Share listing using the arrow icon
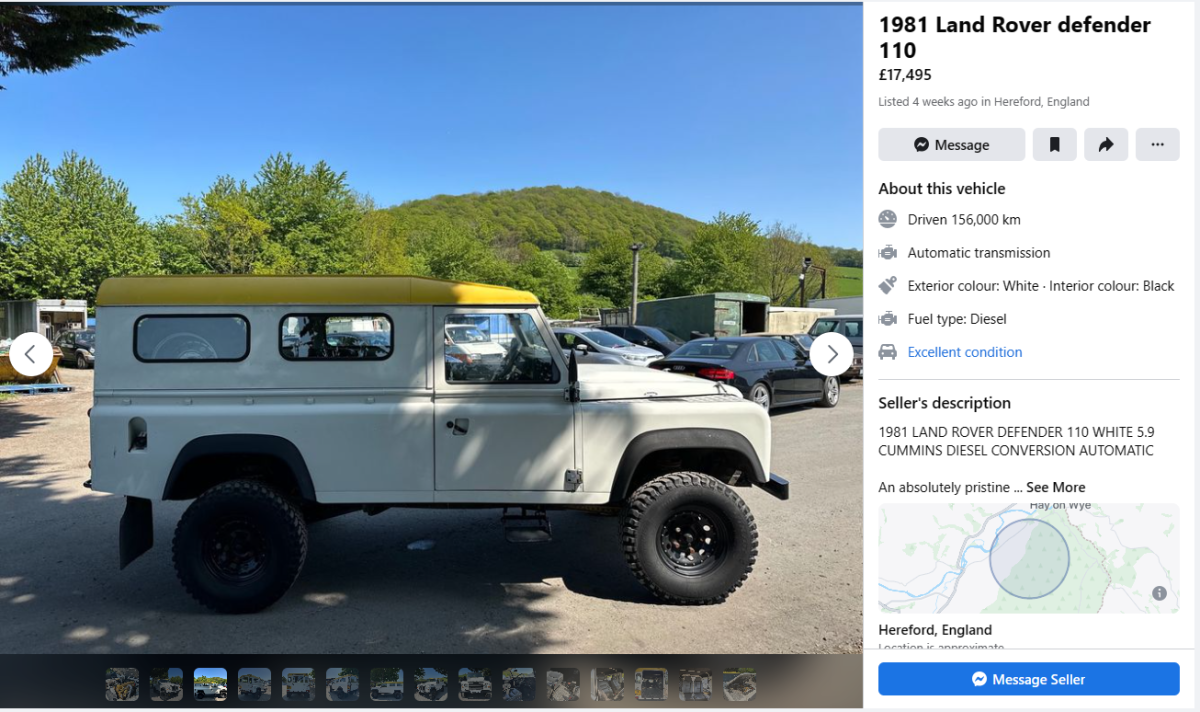This screenshot has height=712, width=1200. point(1106,145)
